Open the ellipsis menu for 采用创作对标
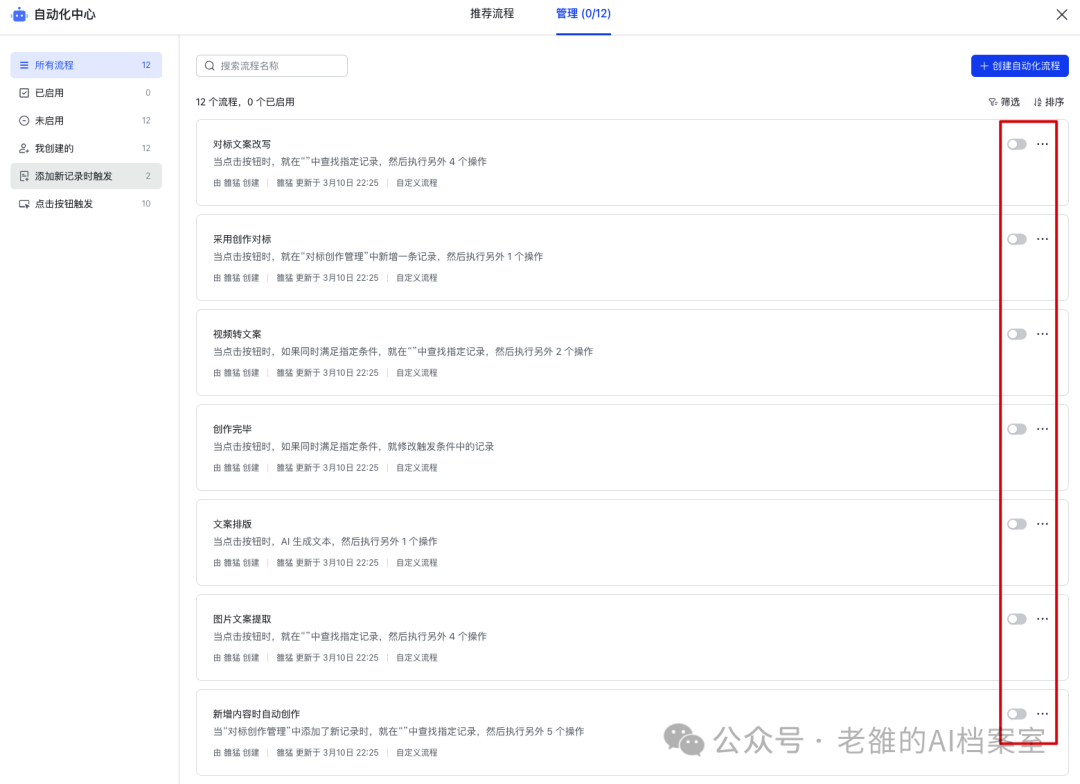The height and width of the screenshot is (784, 1080). (x=1042, y=239)
